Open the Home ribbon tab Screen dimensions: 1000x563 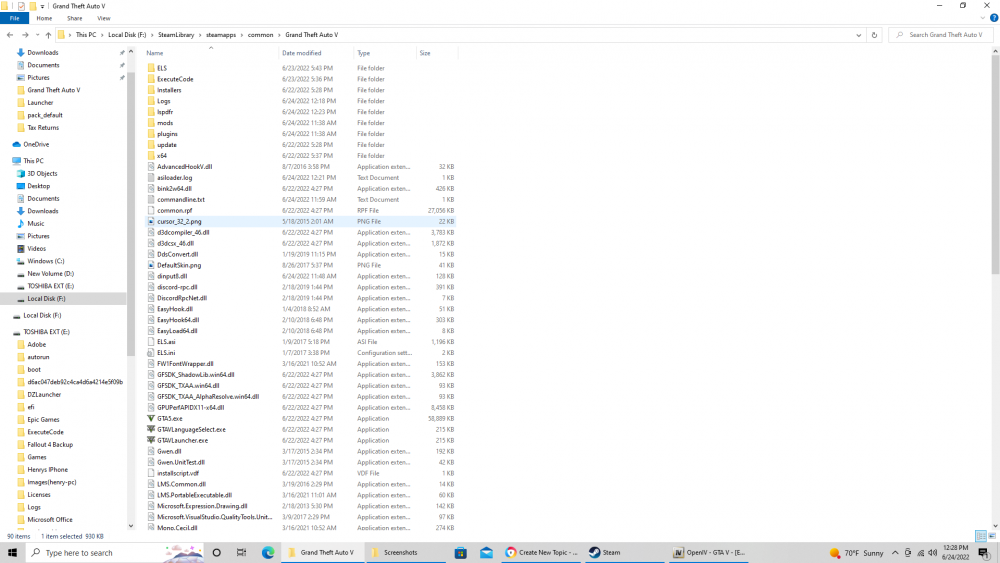point(44,18)
